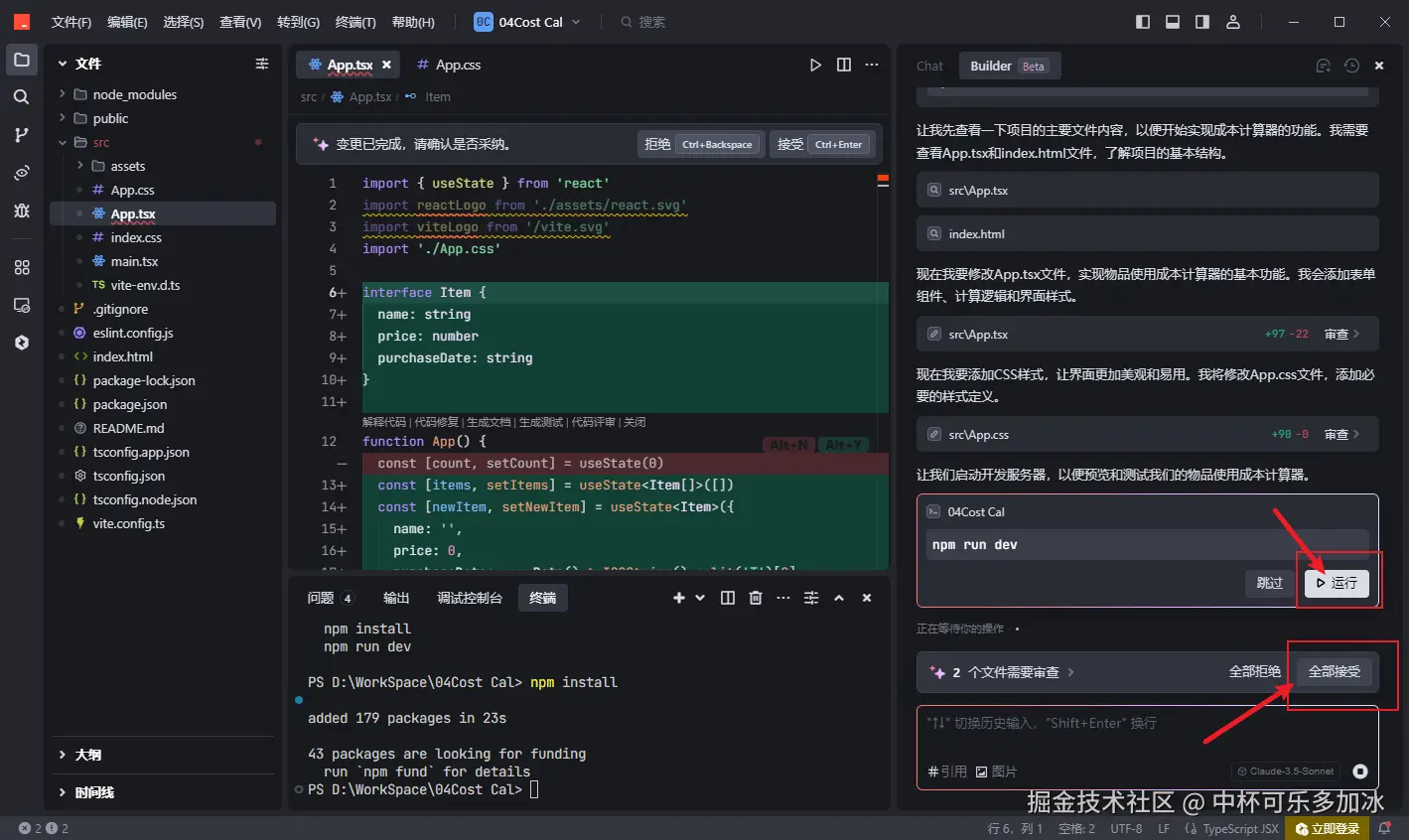Open the account icon in title bar

point(1232,22)
